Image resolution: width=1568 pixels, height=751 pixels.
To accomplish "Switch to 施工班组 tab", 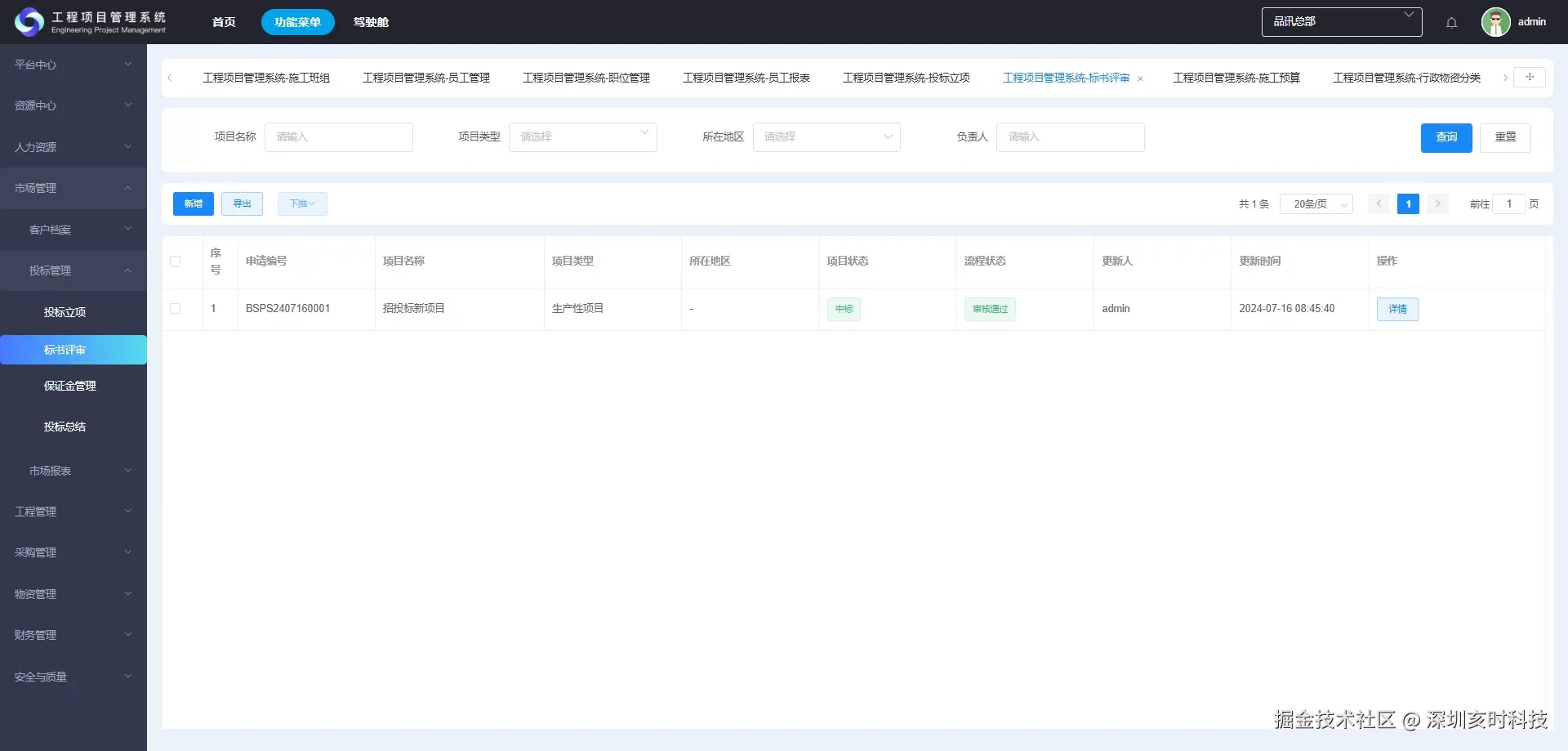I will (x=266, y=78).
